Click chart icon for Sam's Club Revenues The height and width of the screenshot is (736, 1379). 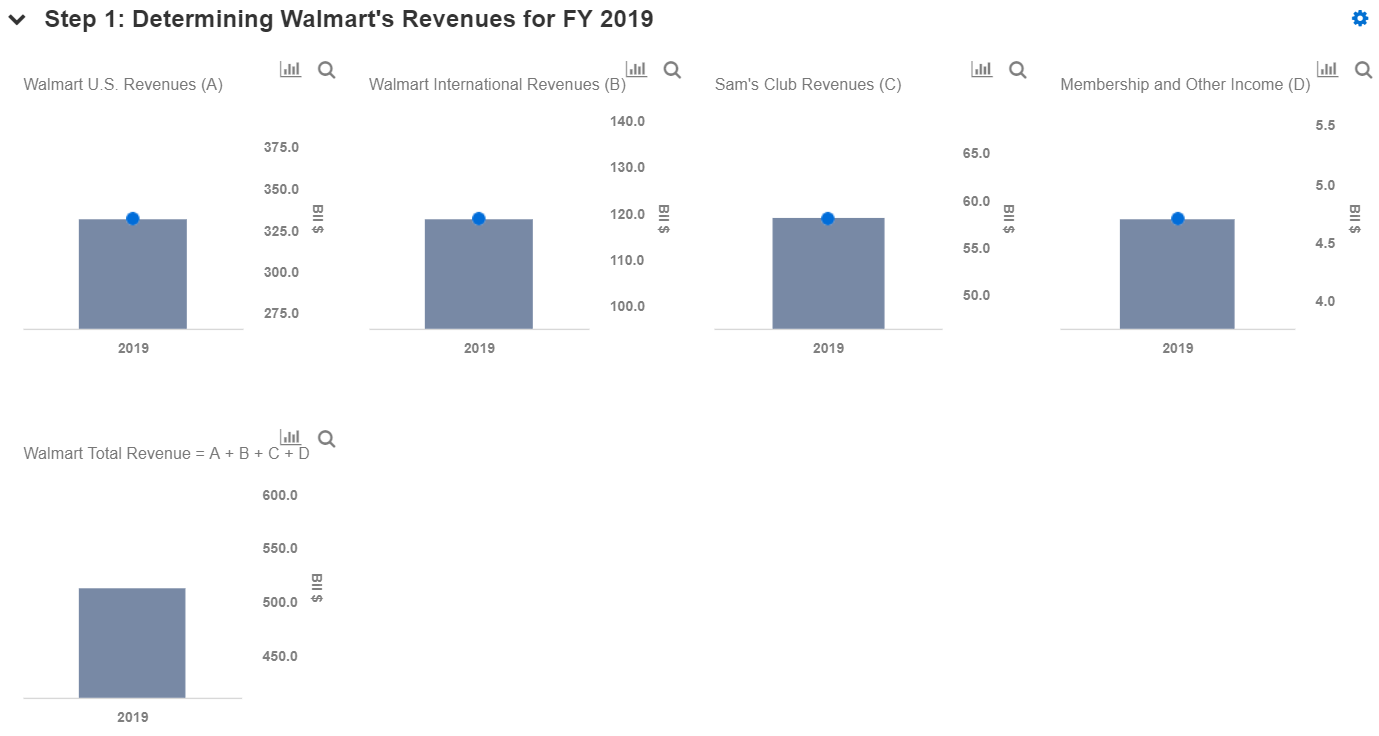982,69
